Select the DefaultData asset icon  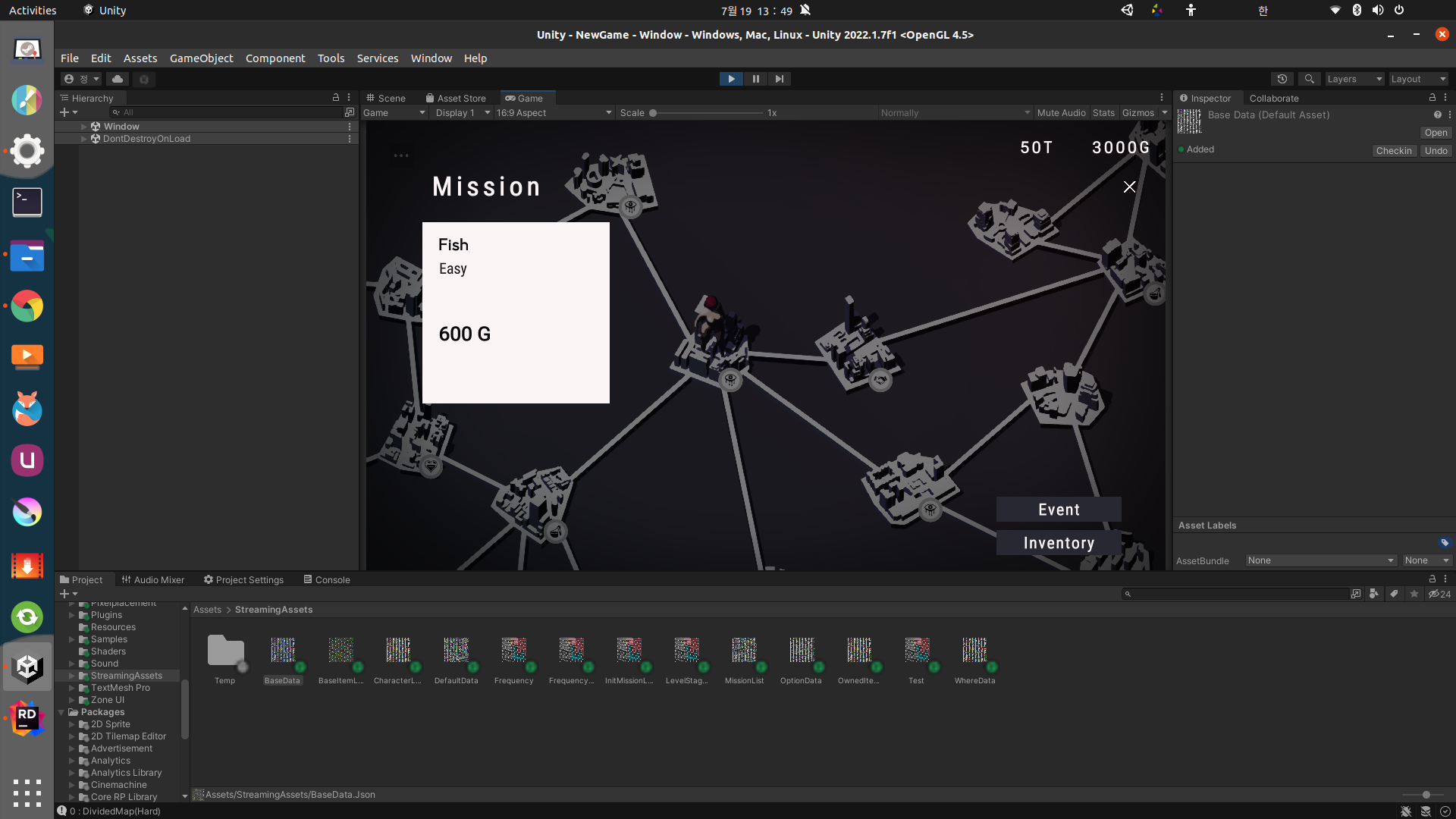point(456,650)
